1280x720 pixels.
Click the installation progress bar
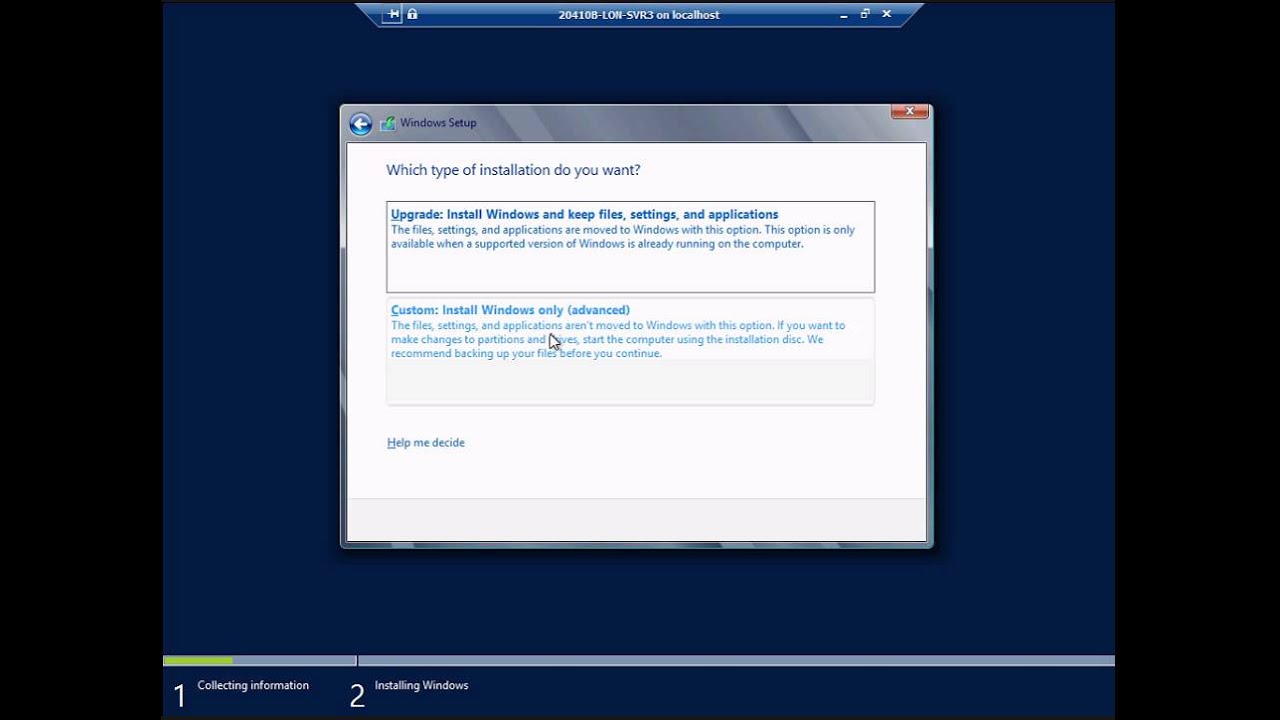[639, 661]
